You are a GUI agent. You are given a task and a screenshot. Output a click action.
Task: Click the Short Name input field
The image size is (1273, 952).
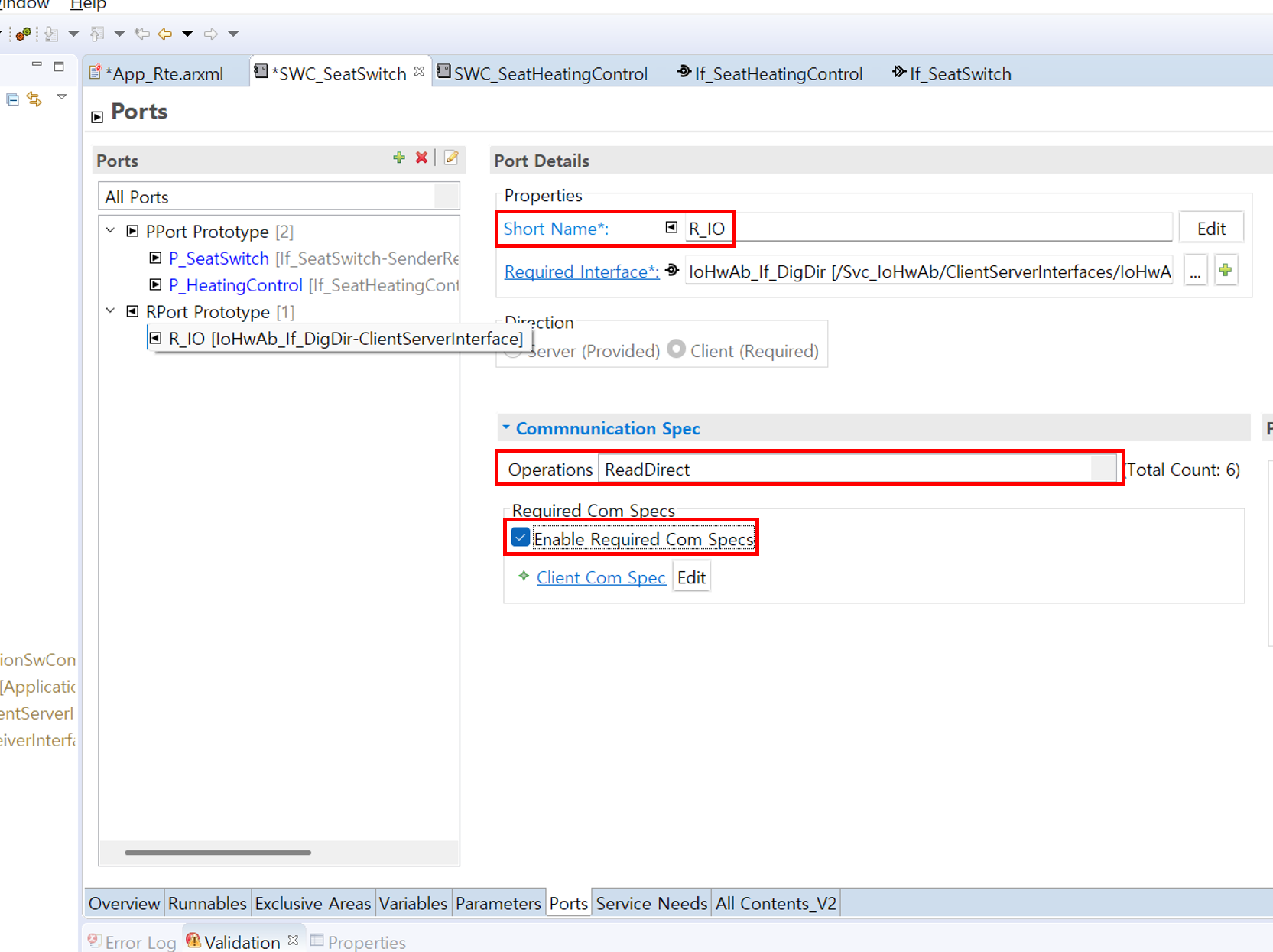927,229
